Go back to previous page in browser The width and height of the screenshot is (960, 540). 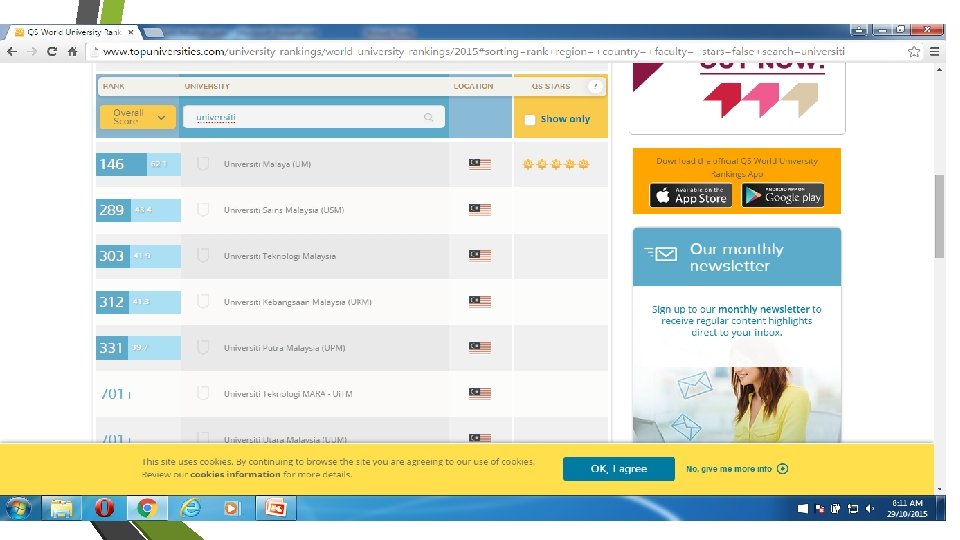(12, 51)
